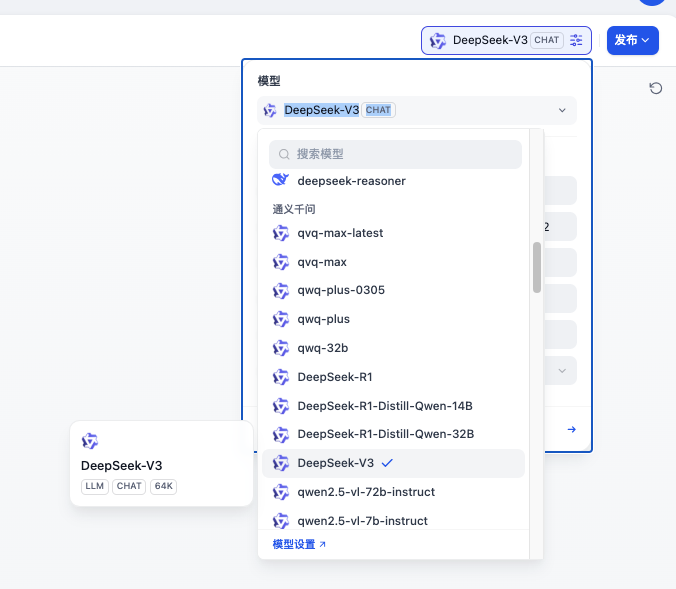Click the magnifier icon in model search
This screenshot has width=676, height=589.
click(x=284, y=154)
